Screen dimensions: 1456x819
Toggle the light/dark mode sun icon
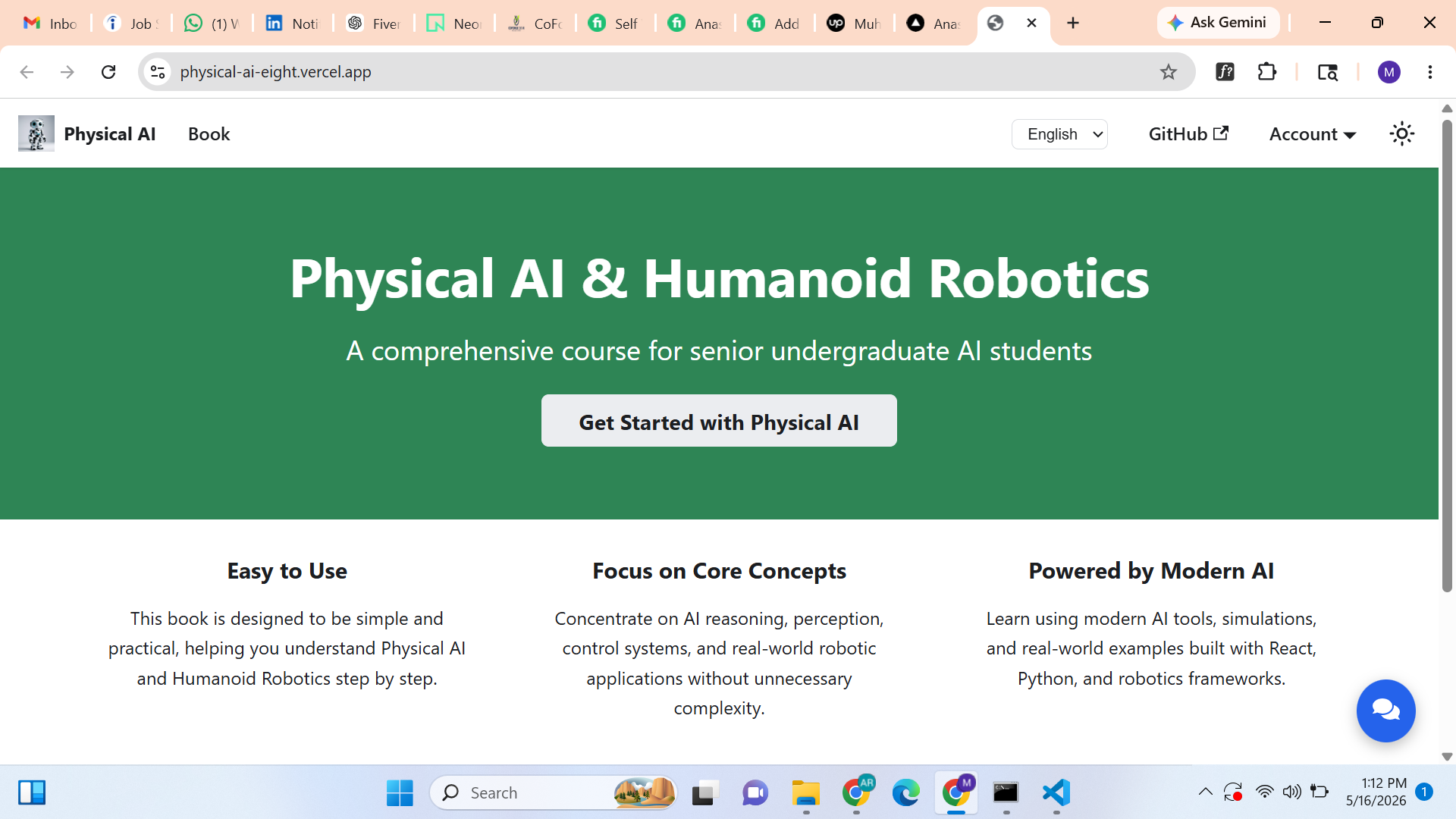(1401, 134)
